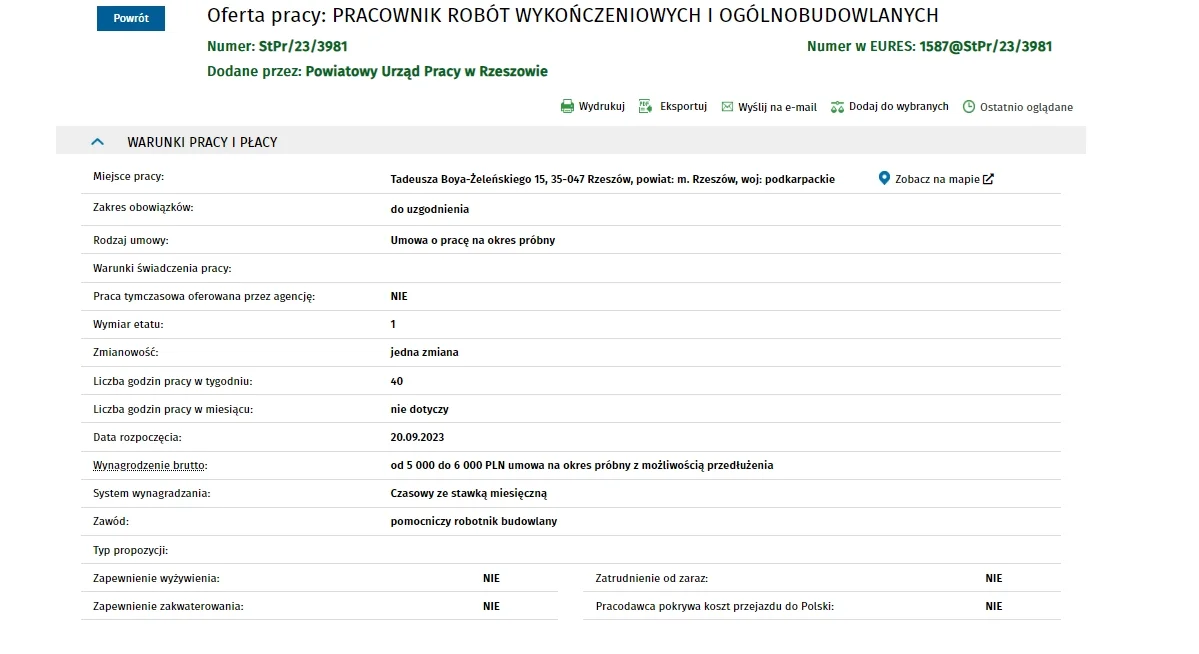Click the export file icon beside Eksportuj
The image size is (1199, 654).
click(645, 107)
